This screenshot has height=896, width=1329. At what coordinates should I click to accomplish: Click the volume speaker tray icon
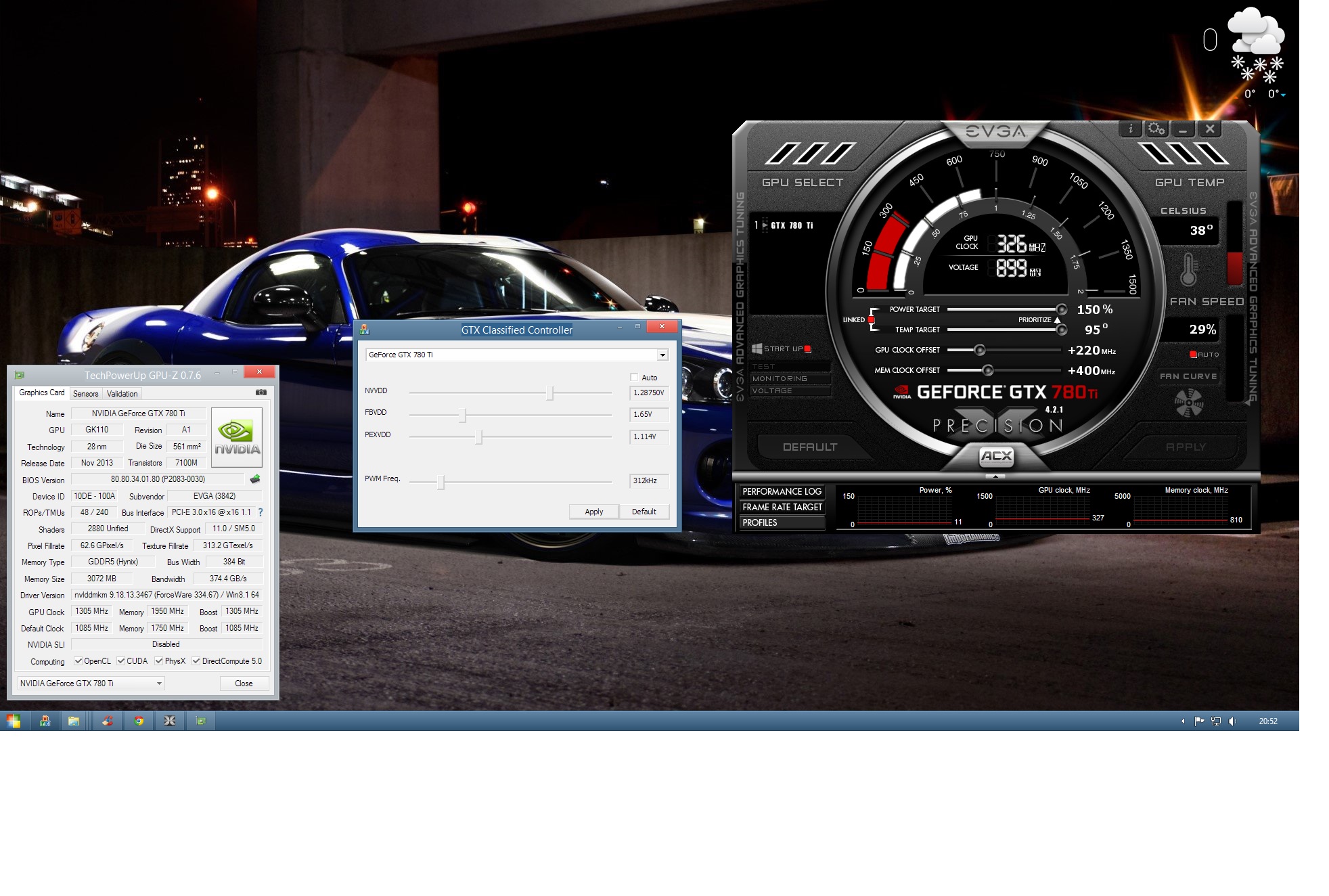(1232, 721)
